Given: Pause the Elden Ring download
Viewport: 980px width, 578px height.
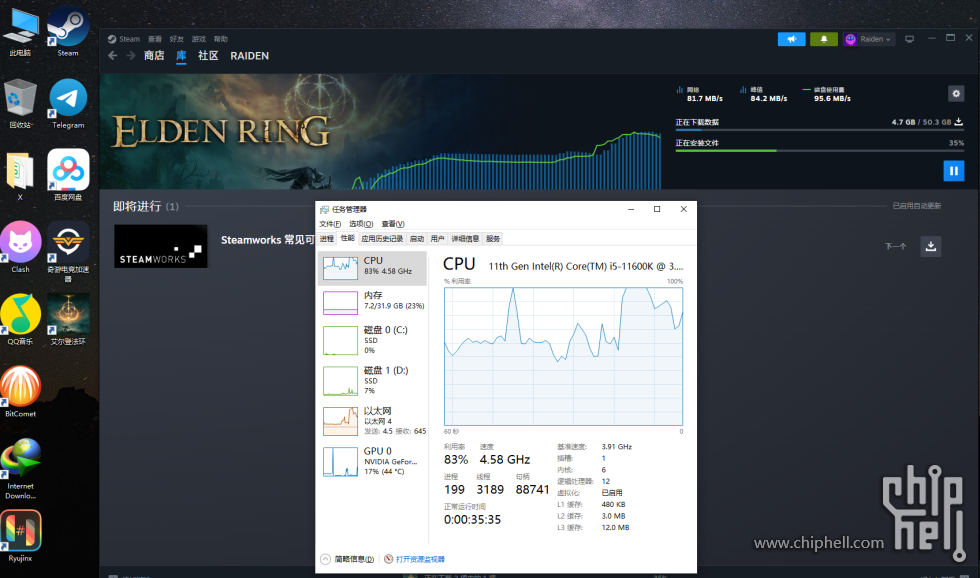Looking at the screenshot, I should (954, 171).
